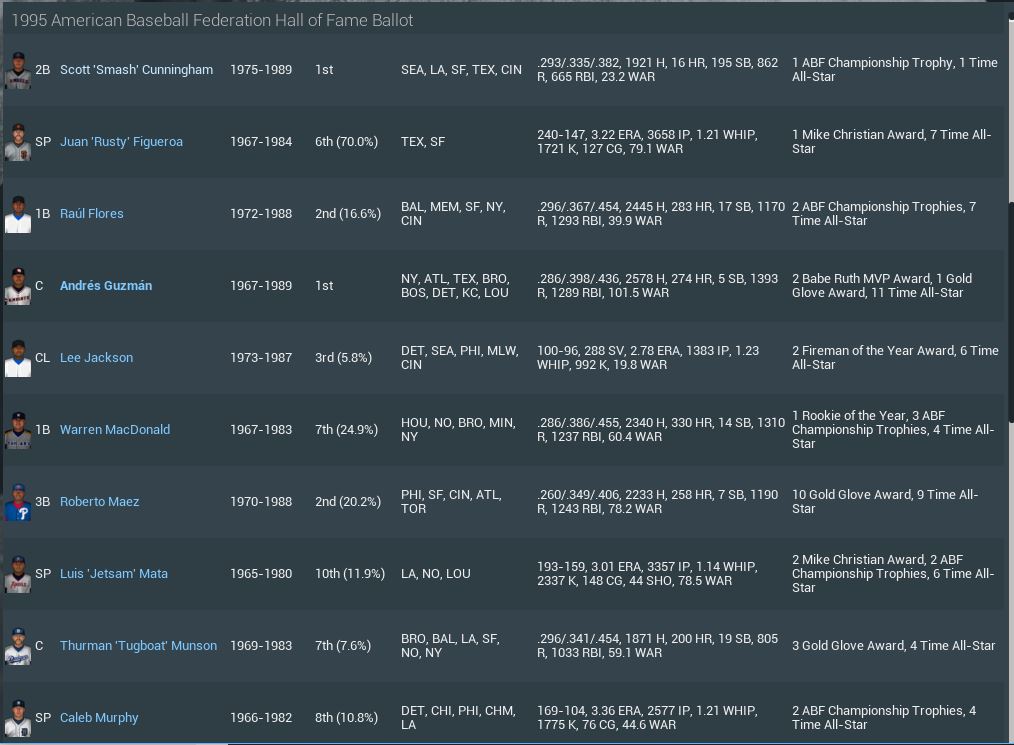
Task: Click Scott Cunningham's player portrait
Action: coord(17,70)
